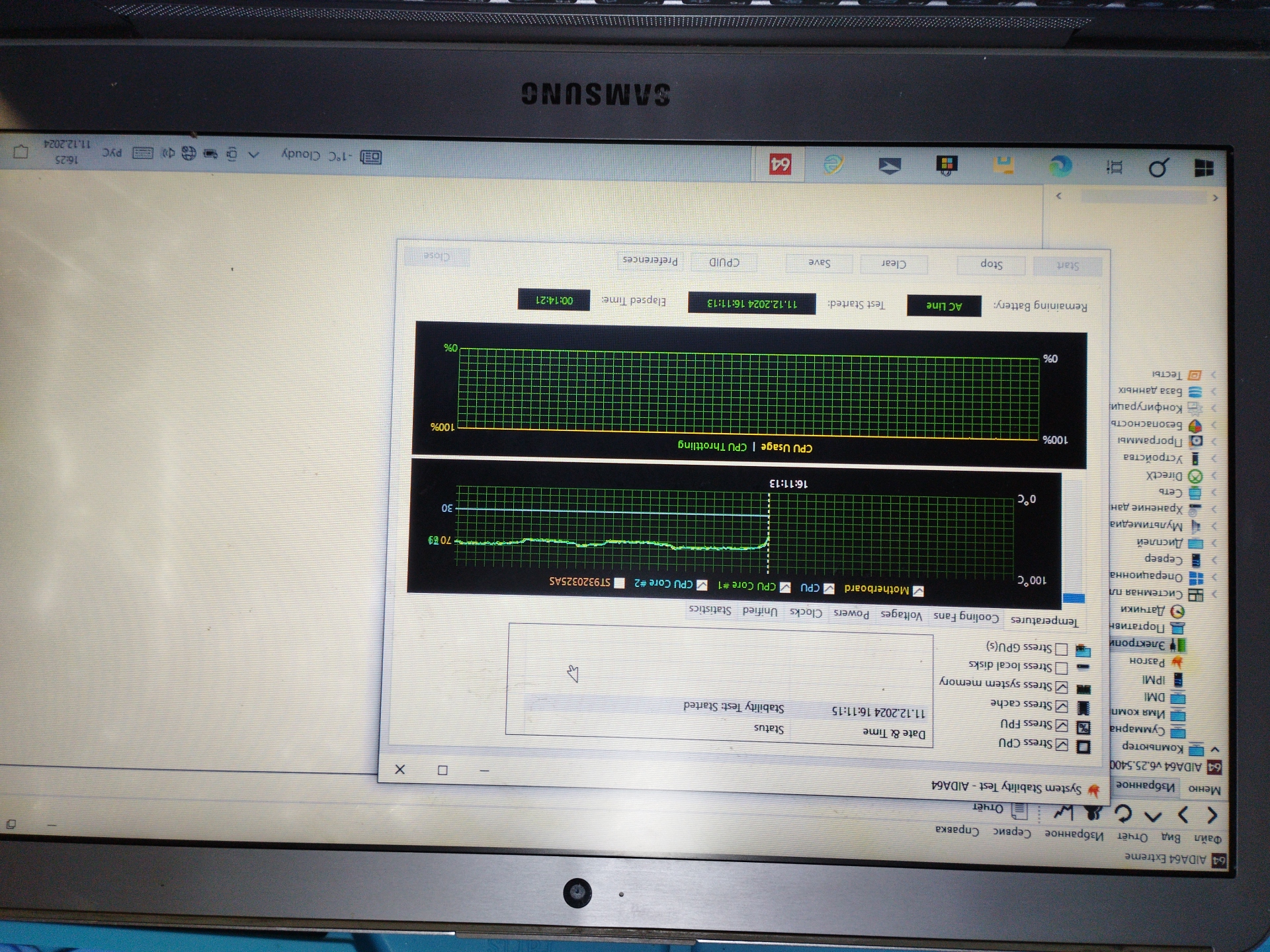Open the Windows Start menu
Viewport: 1270px width, 952px height.
pos(1204,168)
